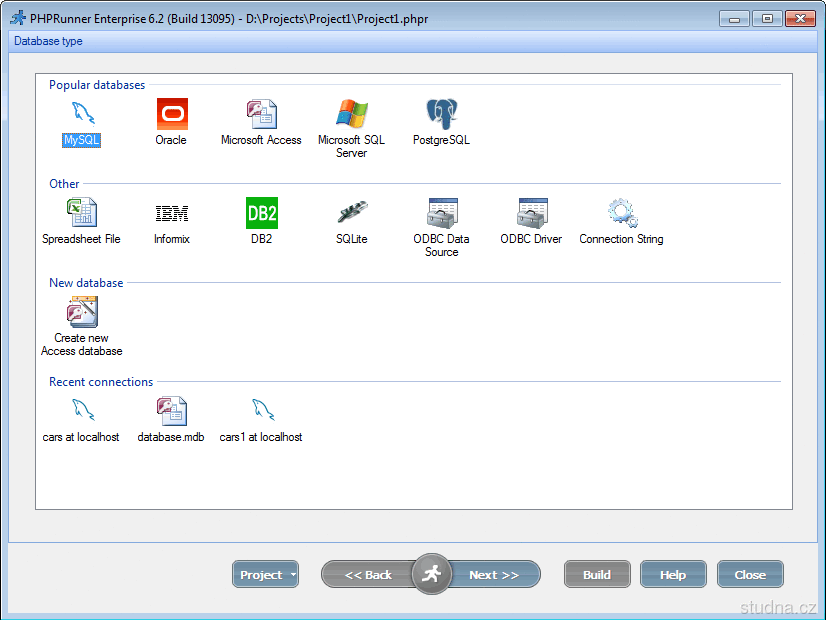
Task: Open recent database.mdb connection
Action: pos(171,411)
